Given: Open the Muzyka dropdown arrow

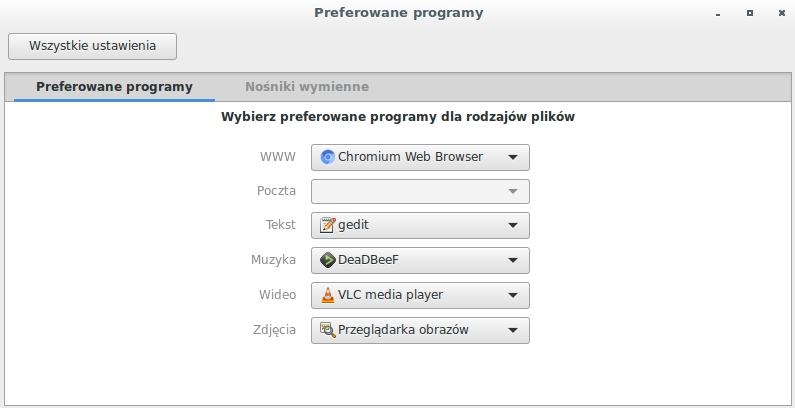Looking at the screenshot, I should (512, 261).
